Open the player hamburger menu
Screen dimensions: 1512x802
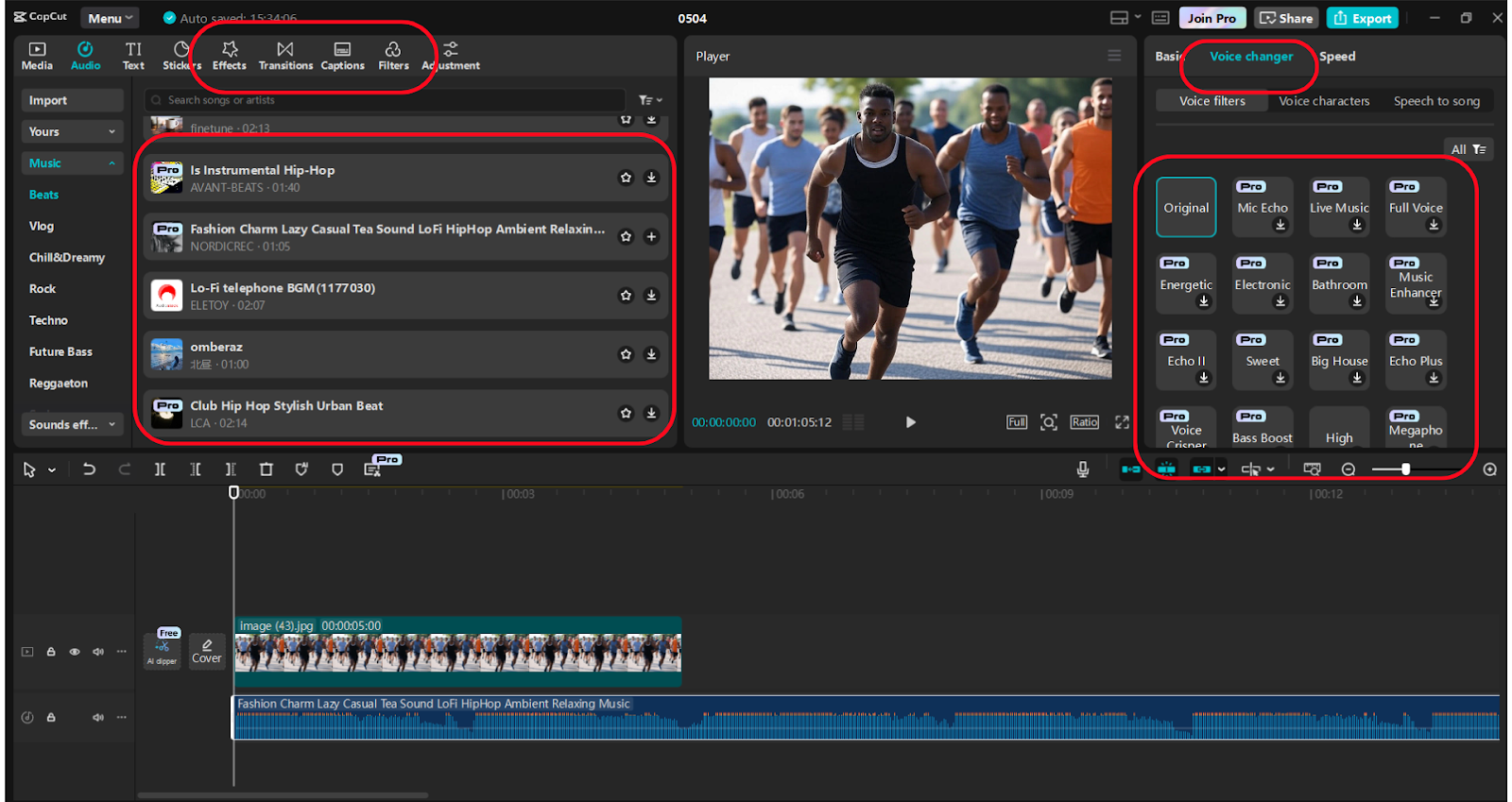click(x=1114, y=56)
